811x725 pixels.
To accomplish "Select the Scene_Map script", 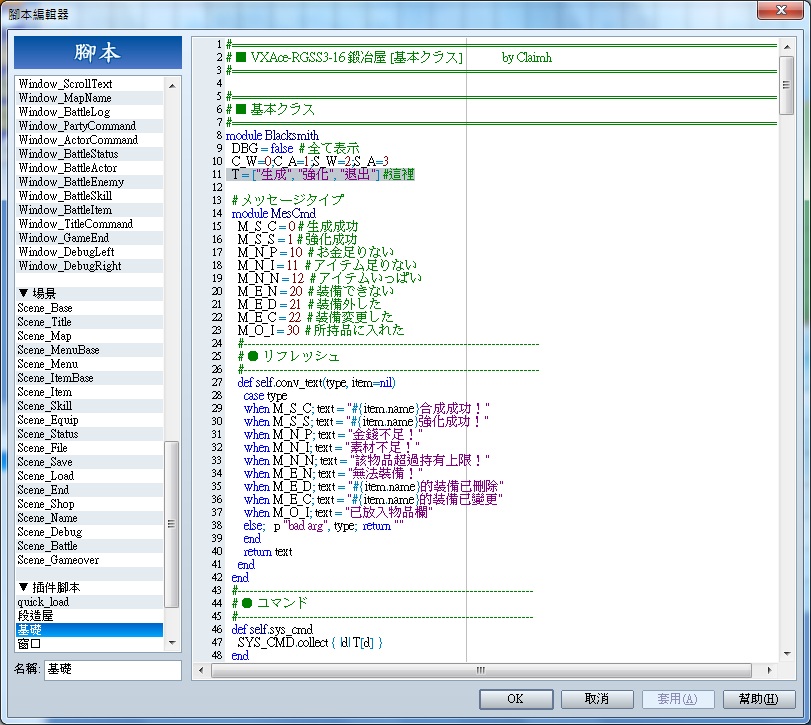I will (89, 336).
